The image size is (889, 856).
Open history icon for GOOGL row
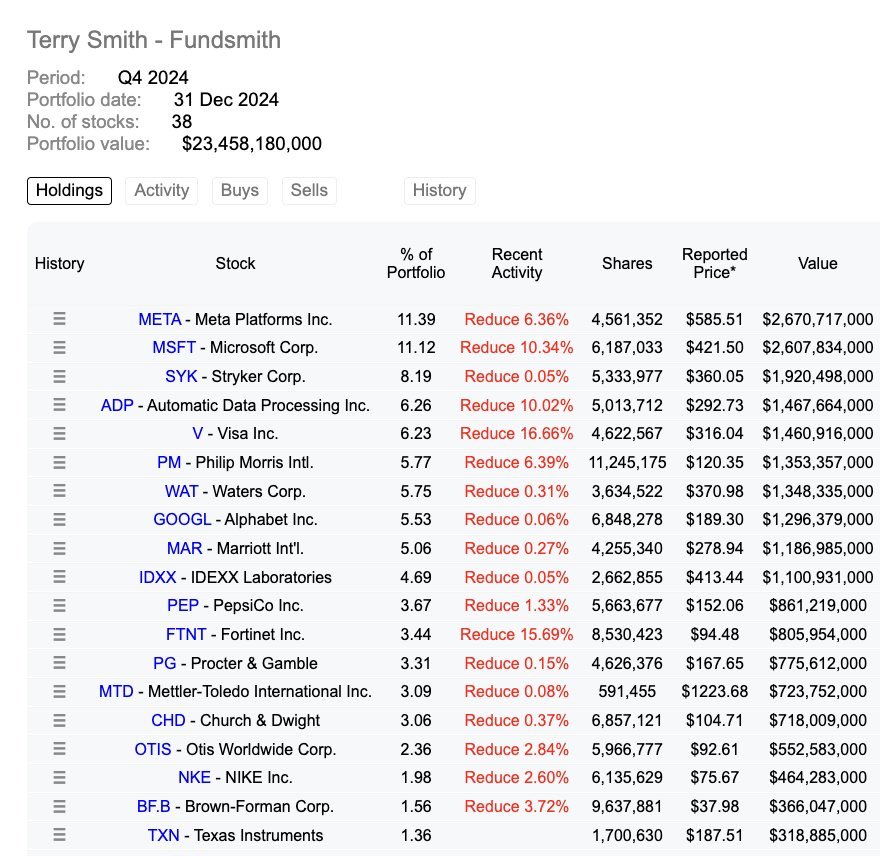[59, 519]
